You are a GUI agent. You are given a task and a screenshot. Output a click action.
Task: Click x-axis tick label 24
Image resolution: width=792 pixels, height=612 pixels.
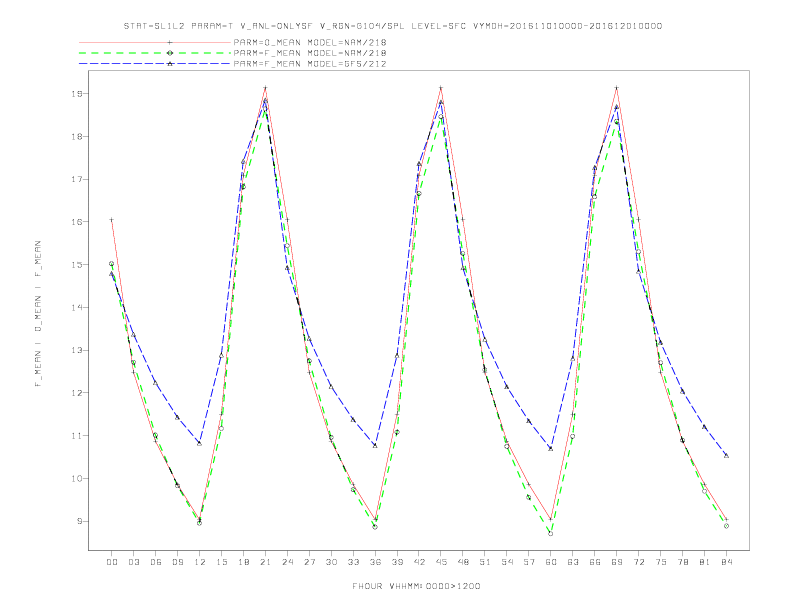pos(287,562)
